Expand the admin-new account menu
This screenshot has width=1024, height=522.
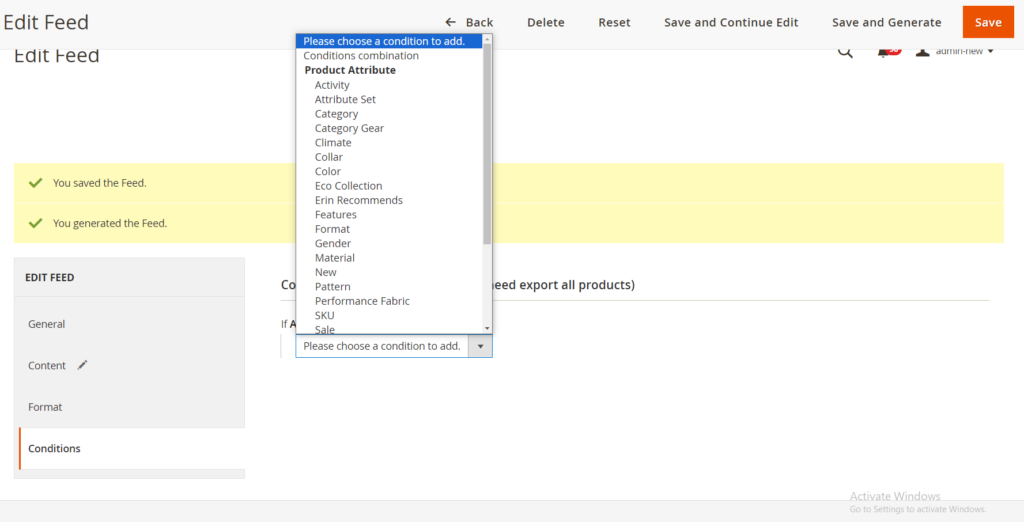964,51
